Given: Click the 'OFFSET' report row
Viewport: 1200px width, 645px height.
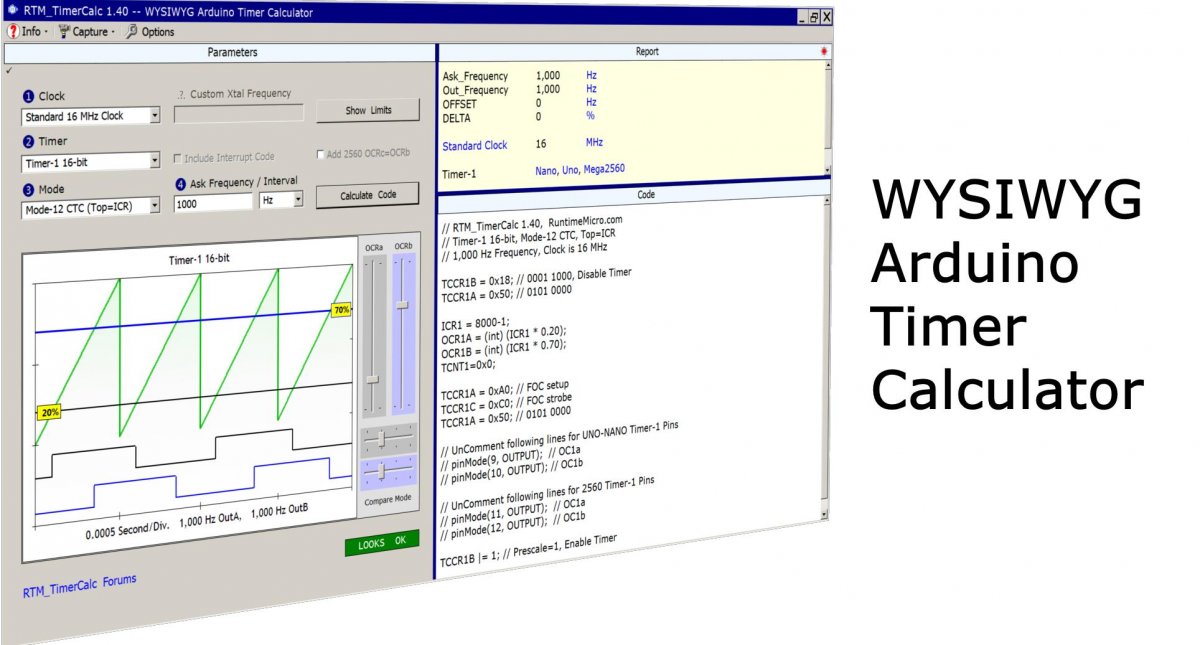Looking at the screenshot, I should coord(520,103).
